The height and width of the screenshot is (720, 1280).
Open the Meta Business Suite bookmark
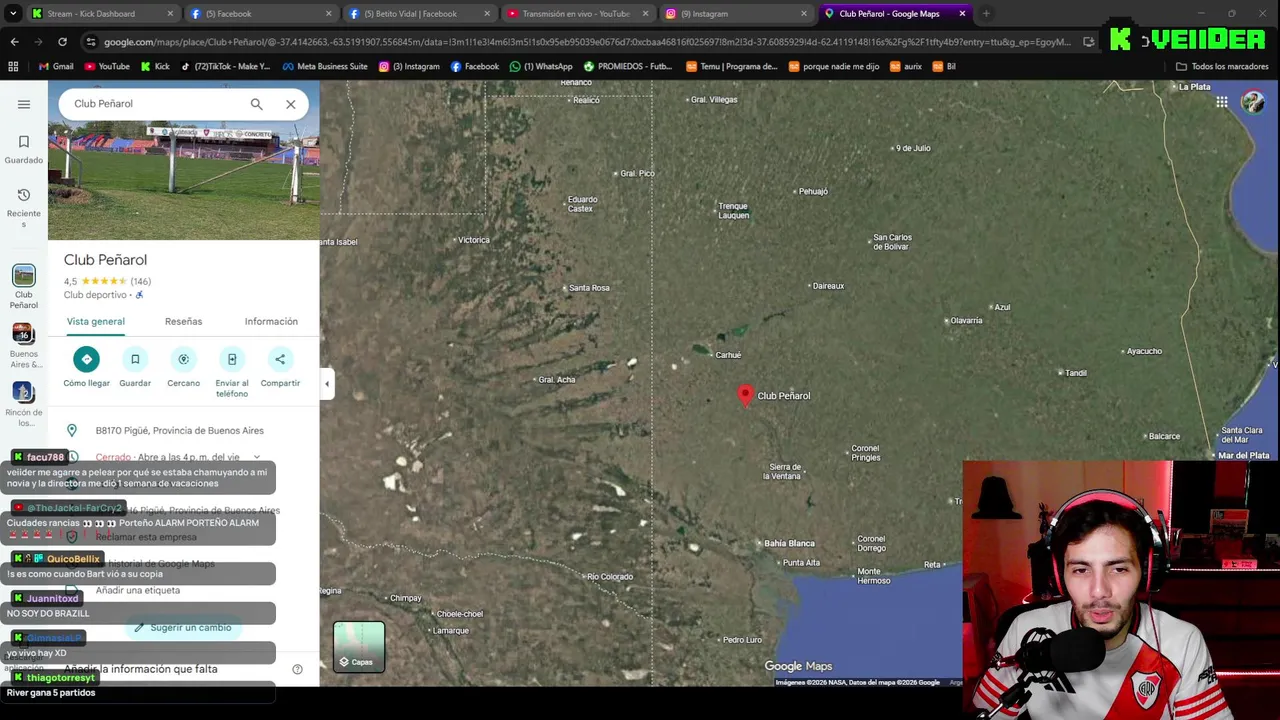(x=325, y=67)
